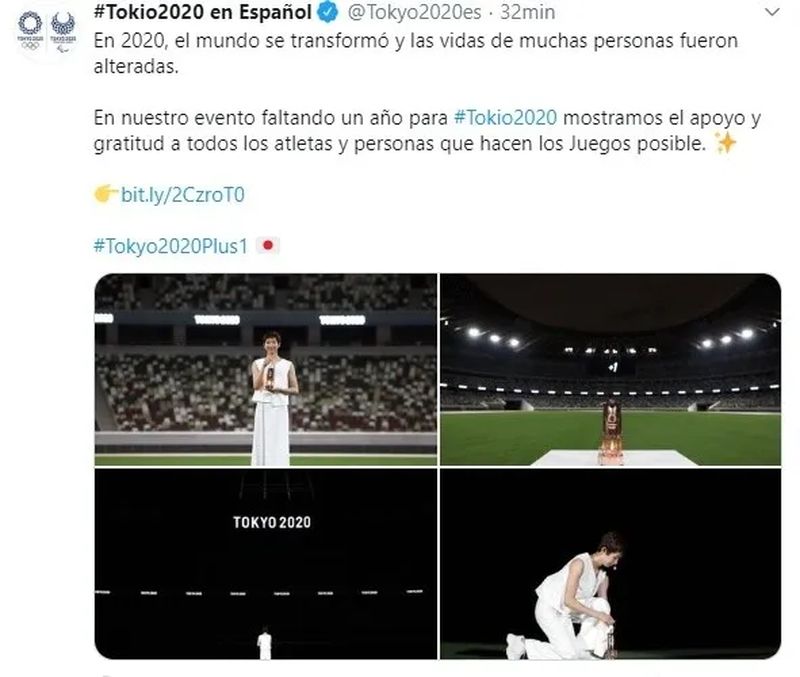Viewport: 800px width, 677px height.
Task: Open the 32min timestamp
Action: 528,13
